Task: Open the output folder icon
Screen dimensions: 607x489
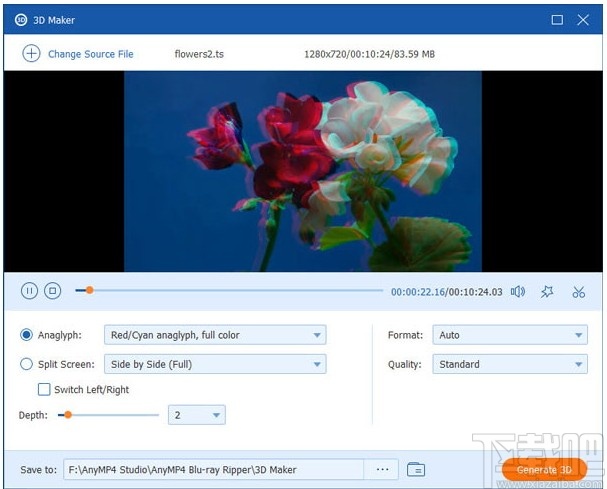Action: 416,470
